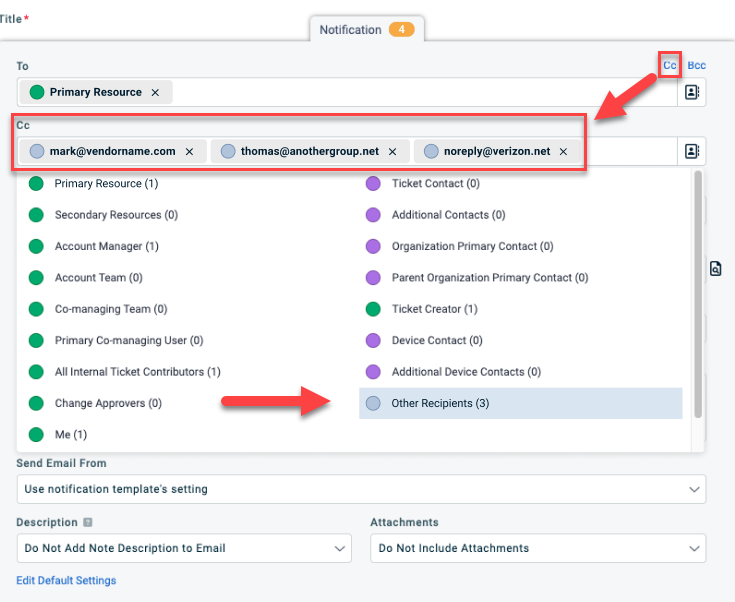
Task: Switch to the Notification tab
Action: (365, 30)
